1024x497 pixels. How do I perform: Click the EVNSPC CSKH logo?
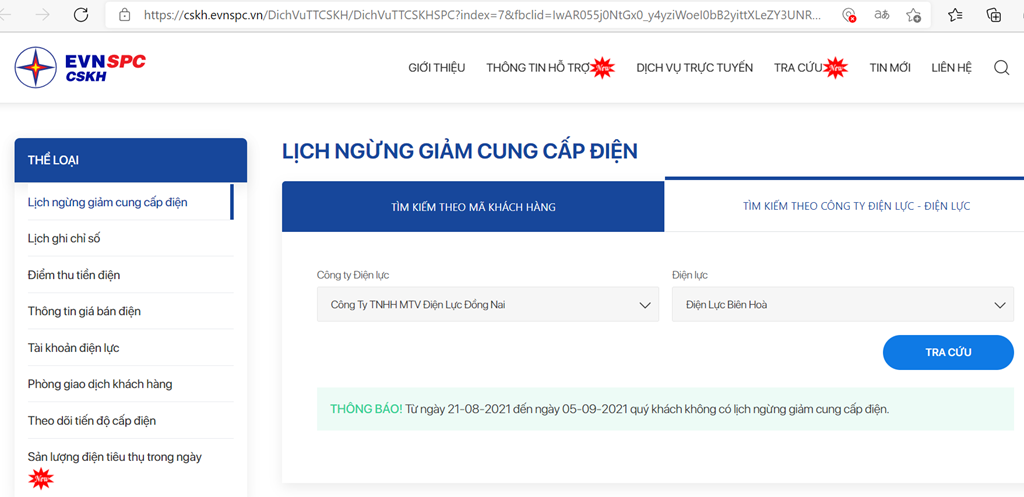click(x=80, y=67)
